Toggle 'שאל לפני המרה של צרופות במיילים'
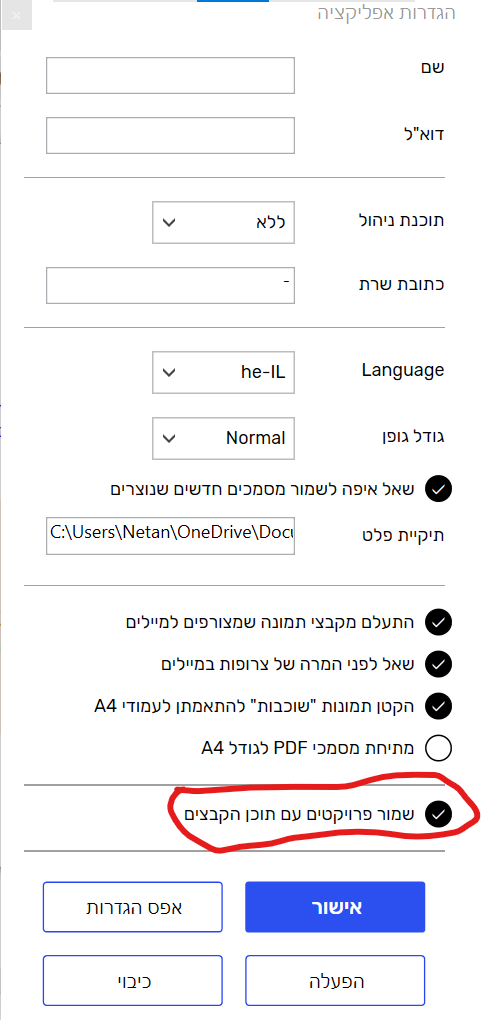 (x=438, y=664)
